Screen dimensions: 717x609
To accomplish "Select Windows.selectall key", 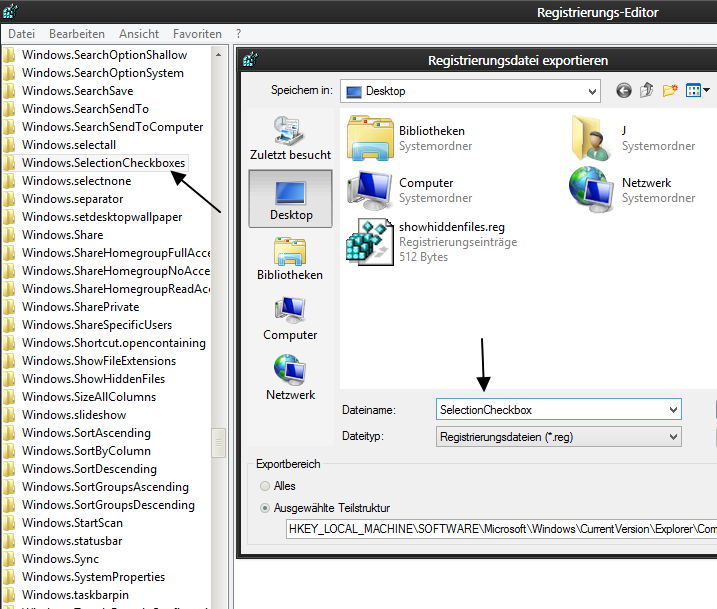I will pyautogui.click(x=69, y=145).
